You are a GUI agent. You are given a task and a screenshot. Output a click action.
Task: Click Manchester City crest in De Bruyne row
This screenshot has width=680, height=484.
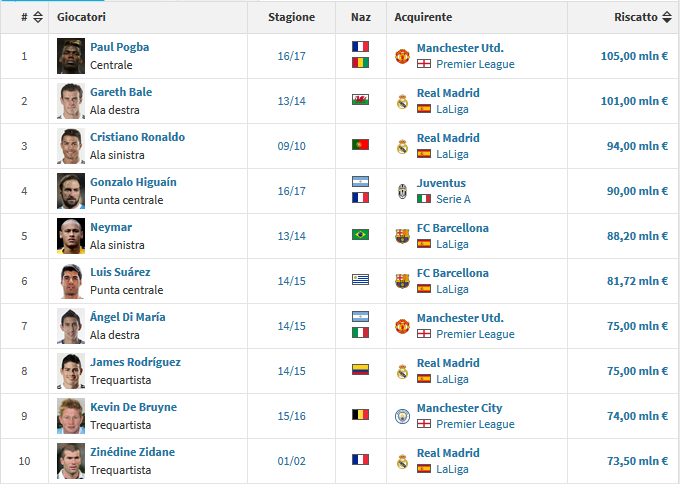click(x=402, y=416)
